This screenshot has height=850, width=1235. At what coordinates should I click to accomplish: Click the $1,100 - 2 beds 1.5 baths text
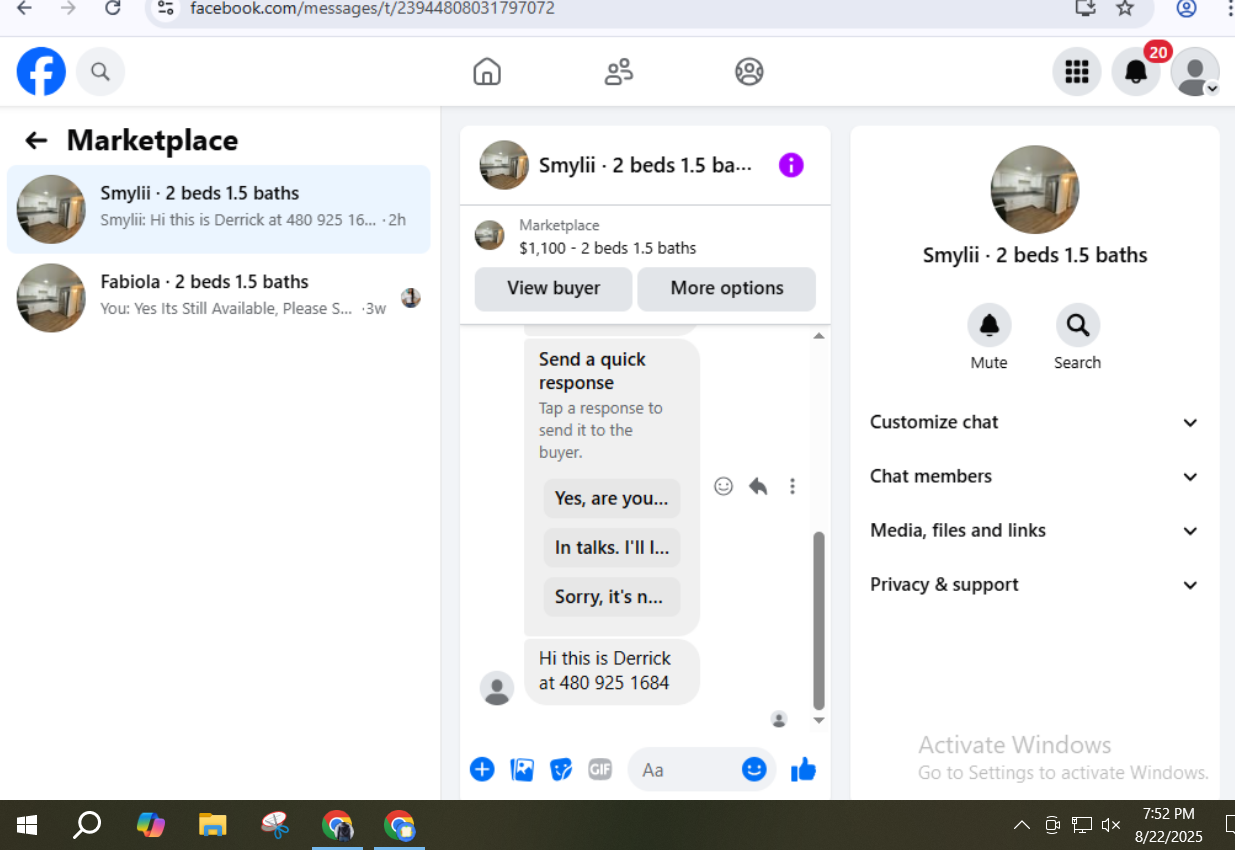[608, 248]
